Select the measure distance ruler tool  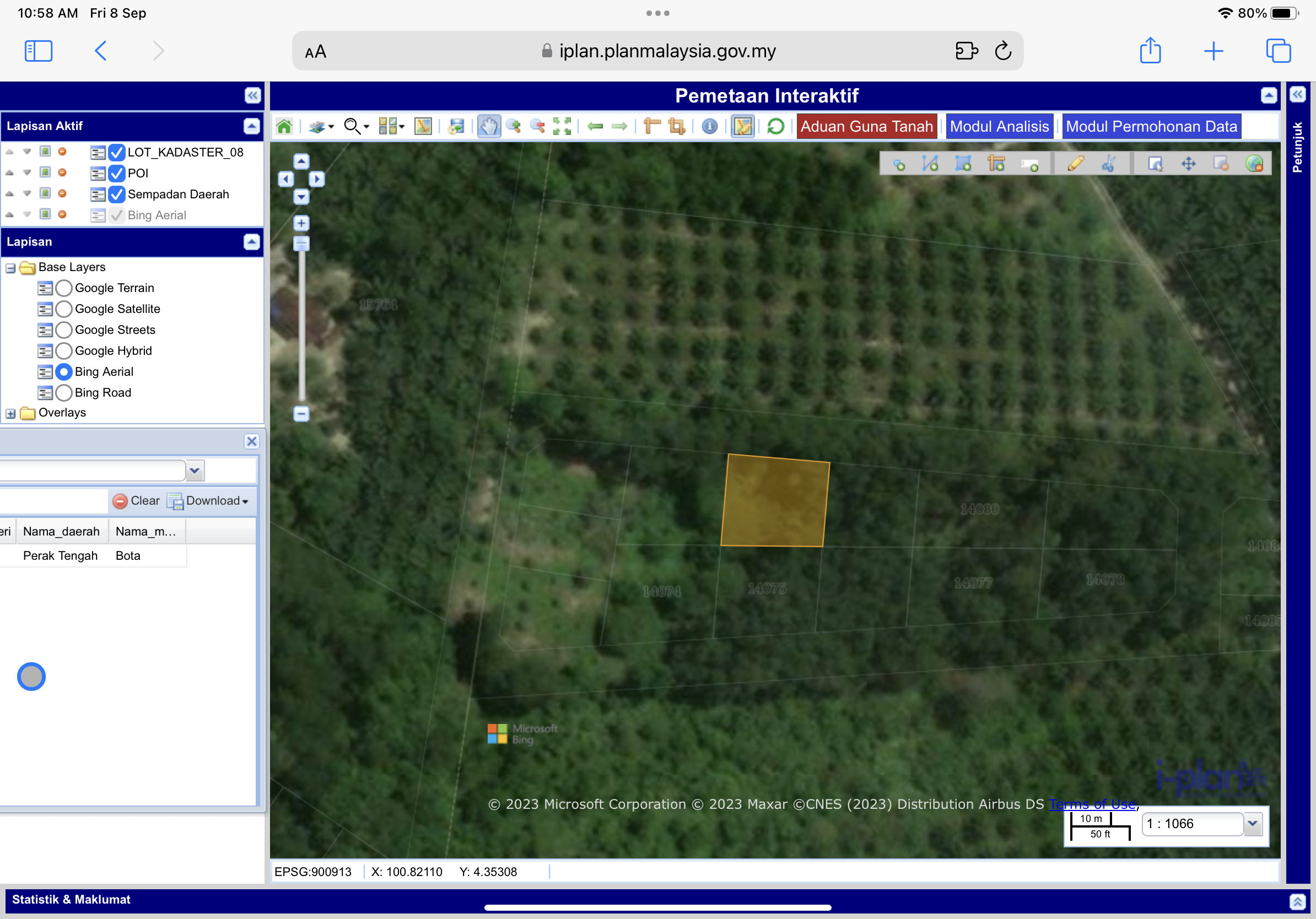[652, 126]
